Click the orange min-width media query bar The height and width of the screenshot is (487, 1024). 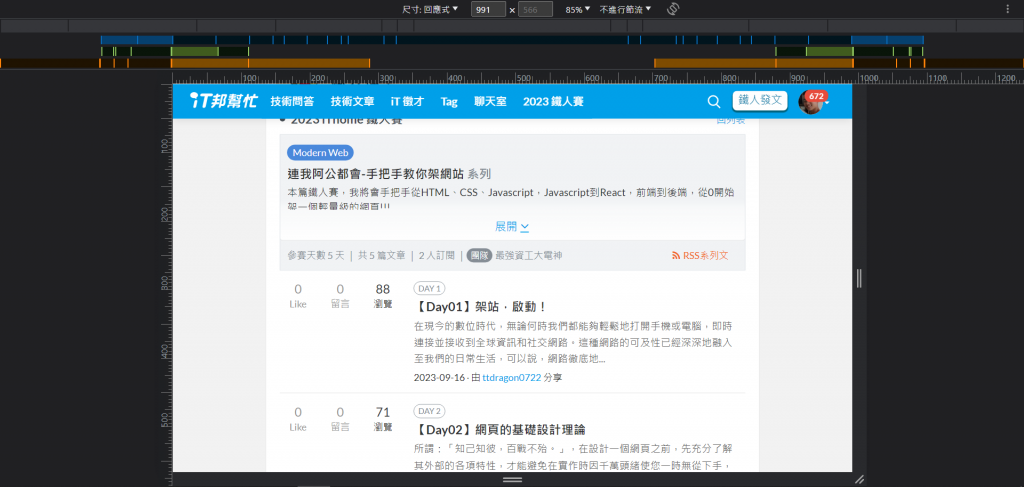pyautogui.click(x=270, y=63)
